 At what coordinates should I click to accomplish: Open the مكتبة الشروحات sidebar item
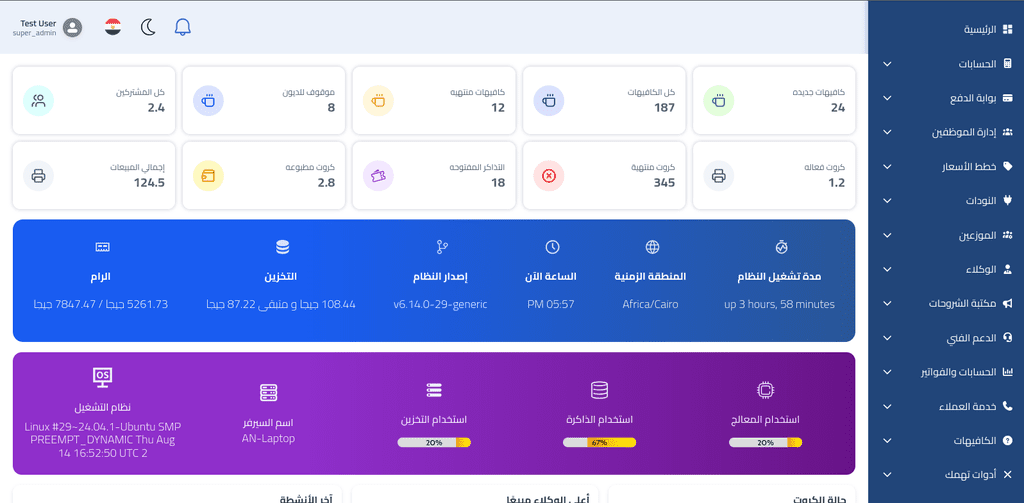pyautogui.click(x=946, y=303)
